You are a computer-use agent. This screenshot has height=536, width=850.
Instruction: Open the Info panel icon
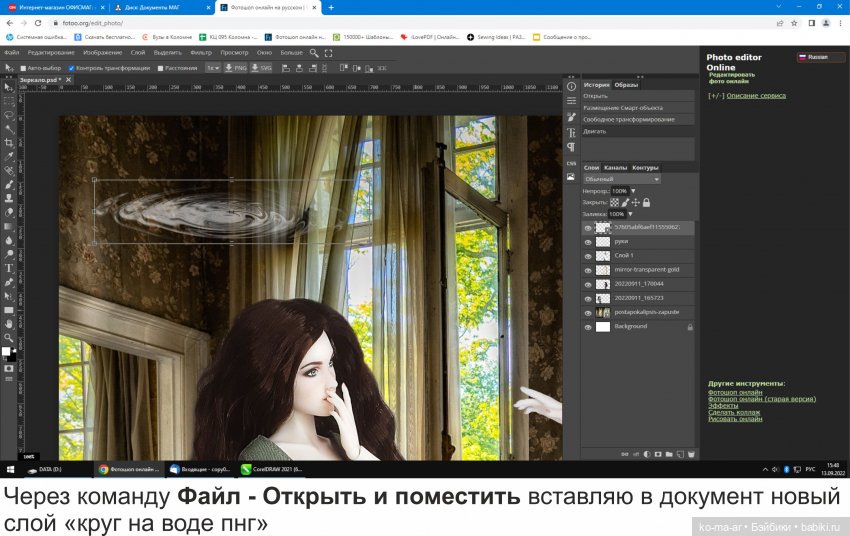[x=571, y=87]
